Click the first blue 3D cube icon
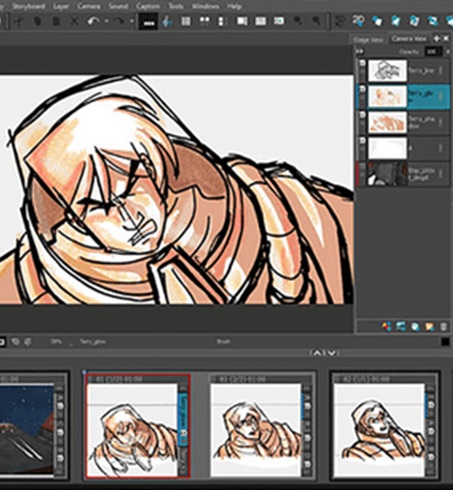The width and height of the screenshot is (453, 490). (377, 21)
